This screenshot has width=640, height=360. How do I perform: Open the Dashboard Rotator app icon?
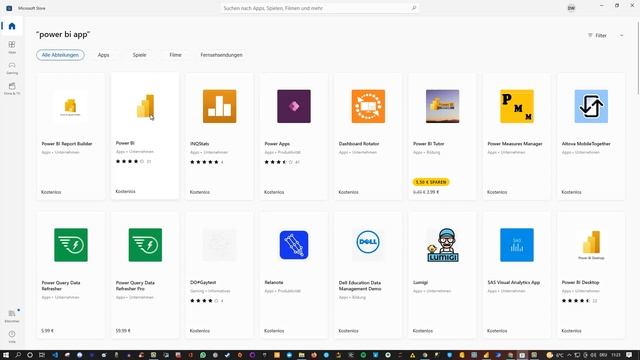coord(368,106)
